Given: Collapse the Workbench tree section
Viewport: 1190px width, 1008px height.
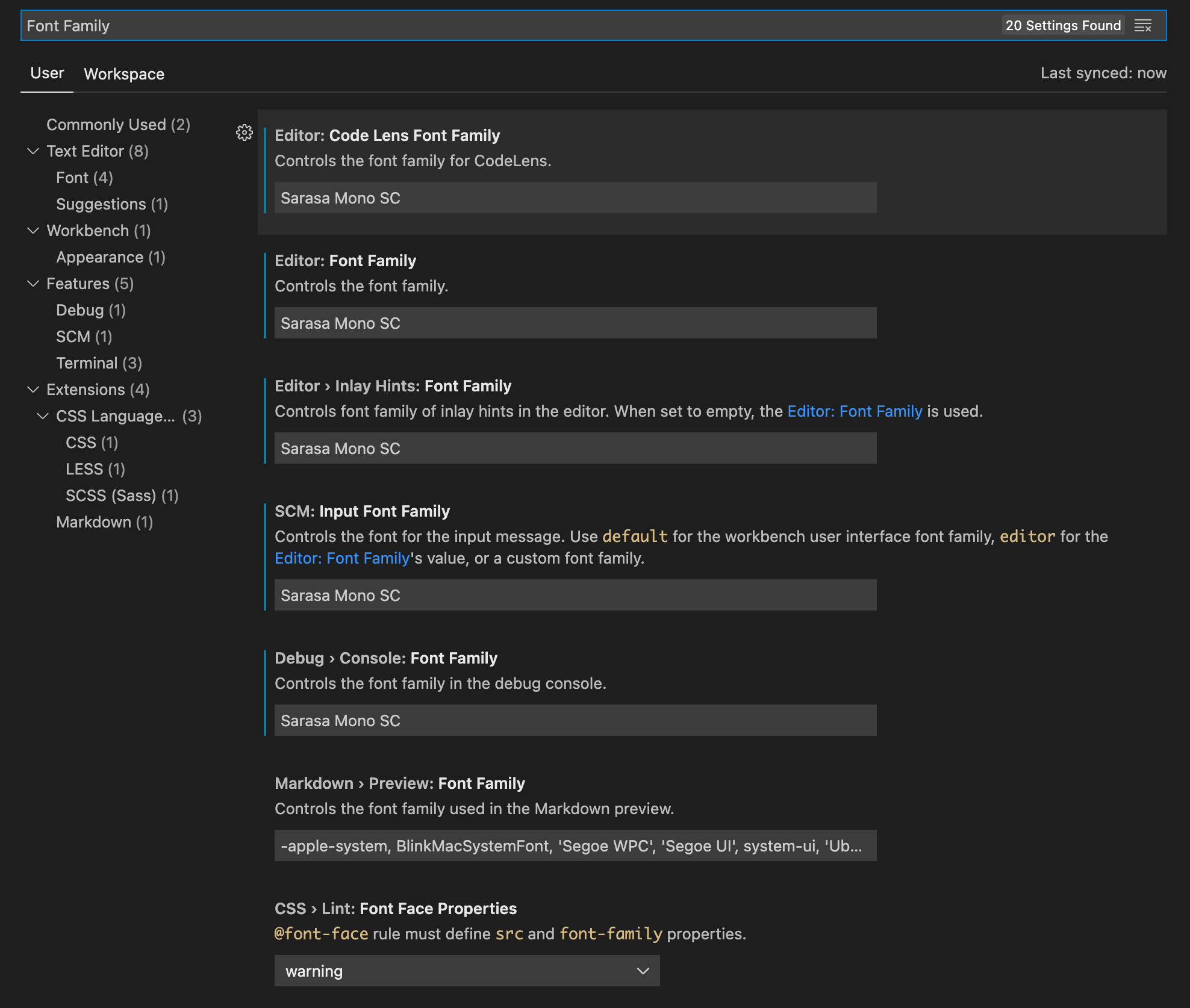Looking at the screenshot, I should [x=33, y=231].
